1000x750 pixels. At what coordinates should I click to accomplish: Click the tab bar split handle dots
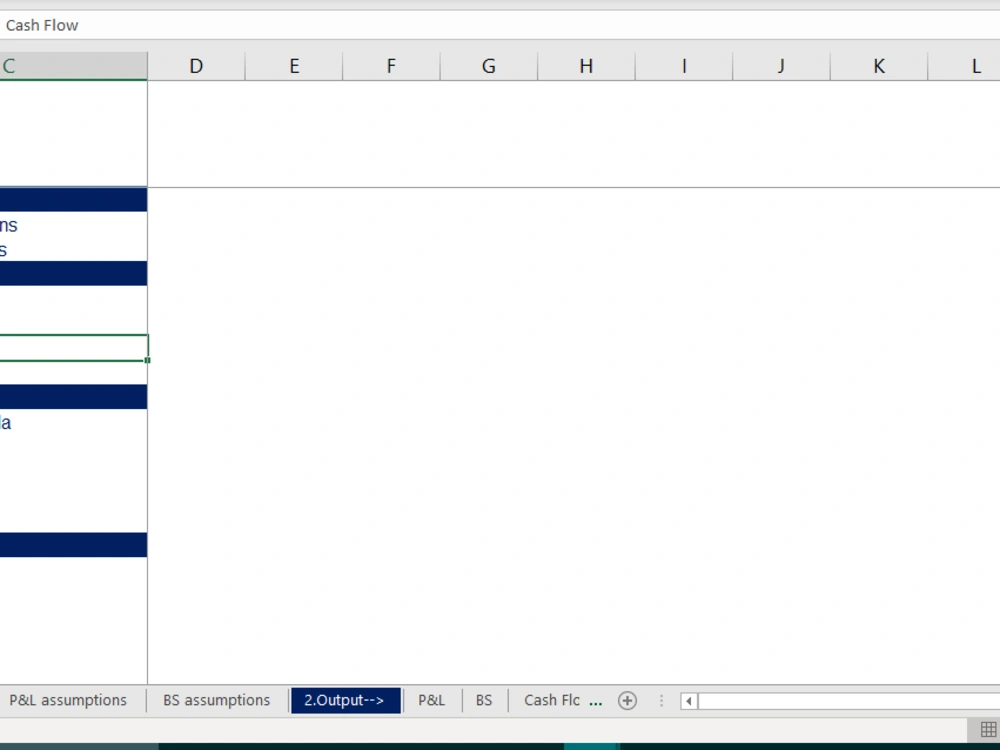point(661,701)
